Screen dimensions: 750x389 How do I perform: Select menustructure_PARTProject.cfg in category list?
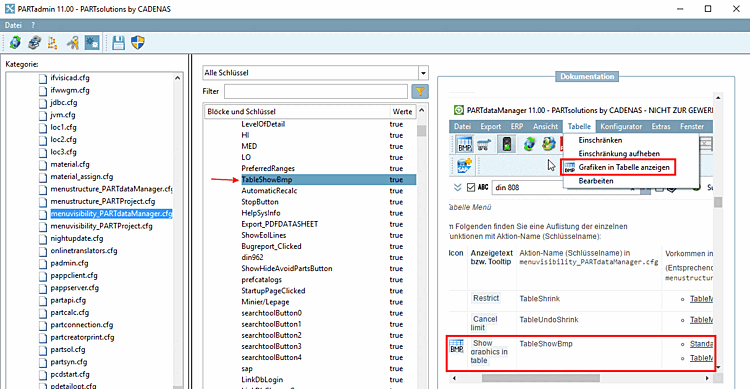point(103,201)
